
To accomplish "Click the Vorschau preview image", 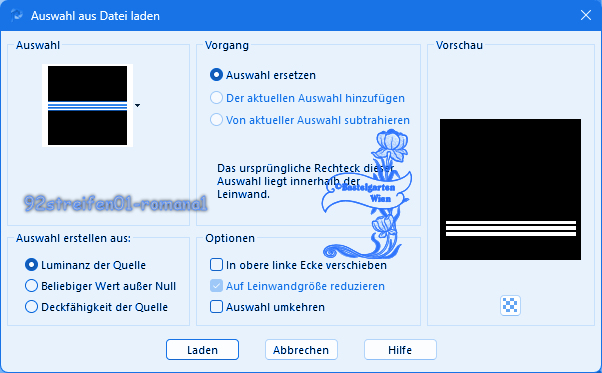I will point(510,189).
